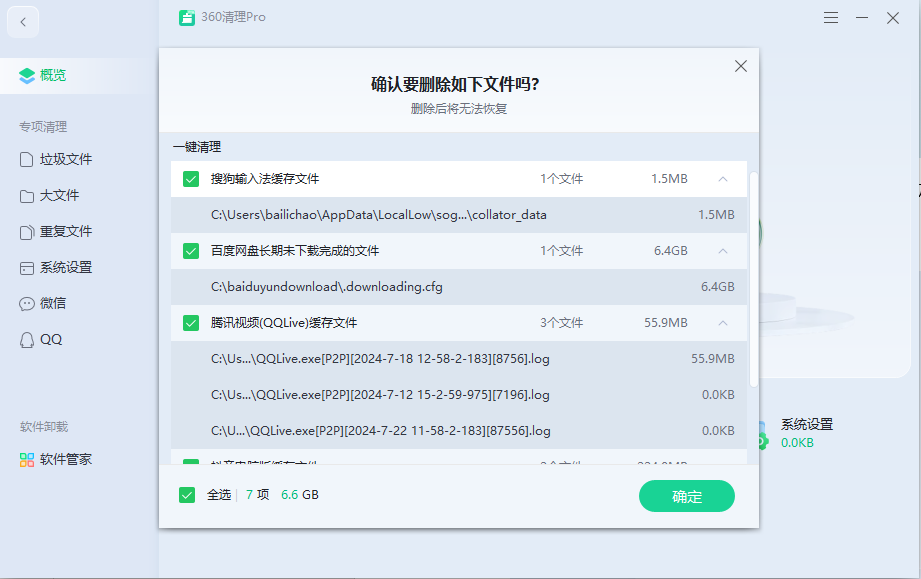Click the QQ penguin icon
Screen dimensions: 921x579
click(26, 340)
